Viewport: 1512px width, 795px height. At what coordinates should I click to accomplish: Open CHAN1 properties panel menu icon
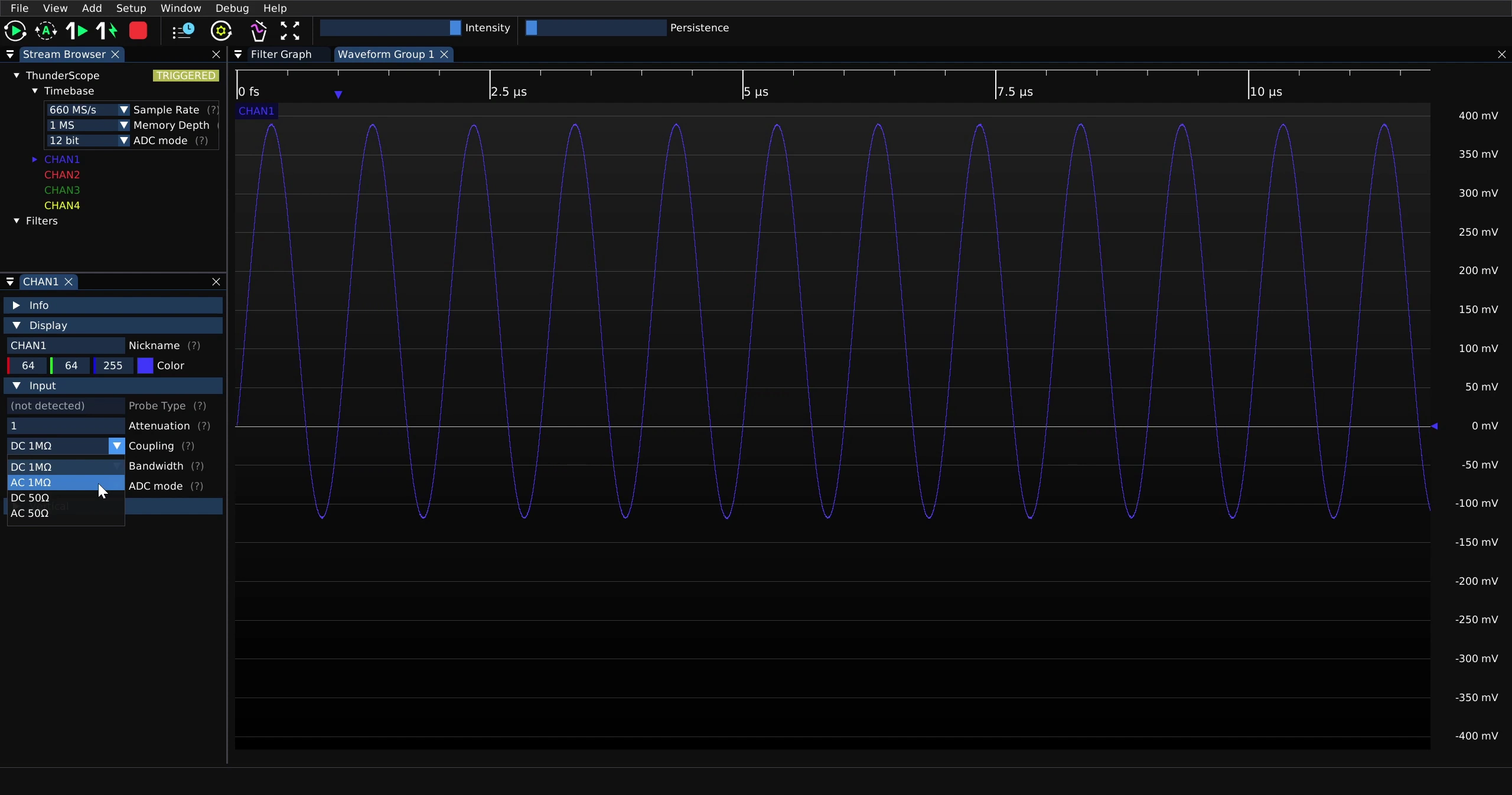(x=10, y=282)
